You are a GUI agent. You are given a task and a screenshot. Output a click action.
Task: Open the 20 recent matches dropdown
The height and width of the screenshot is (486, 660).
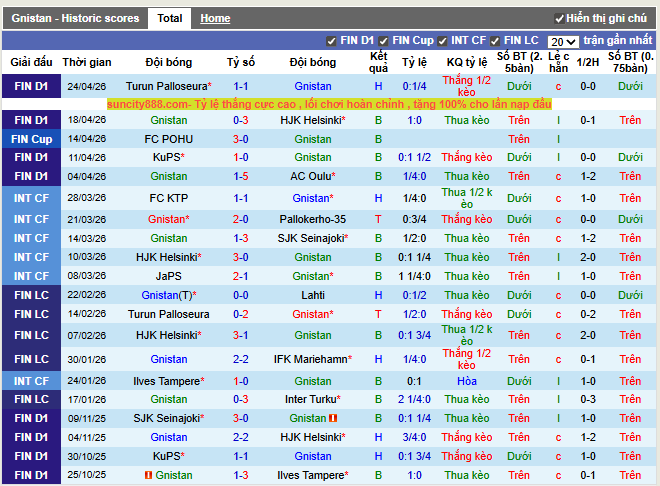(563, 42)
